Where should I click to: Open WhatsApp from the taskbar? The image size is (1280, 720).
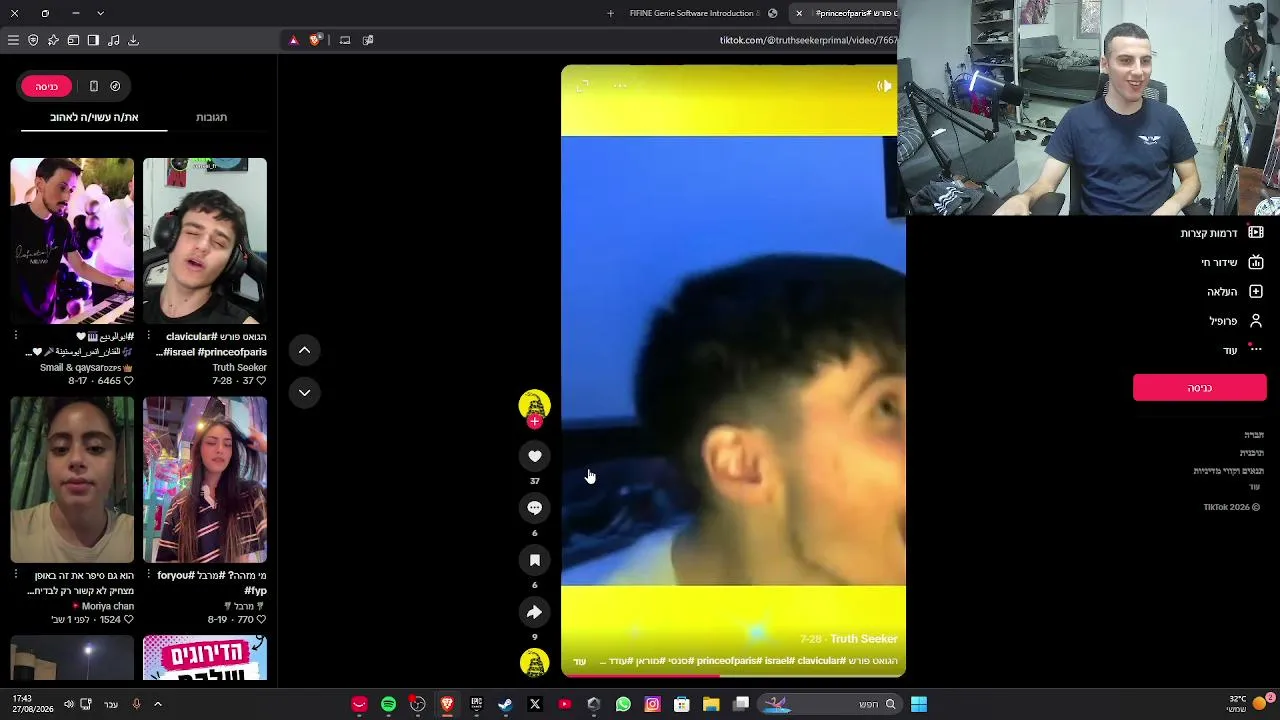click(x=623, y=704)
